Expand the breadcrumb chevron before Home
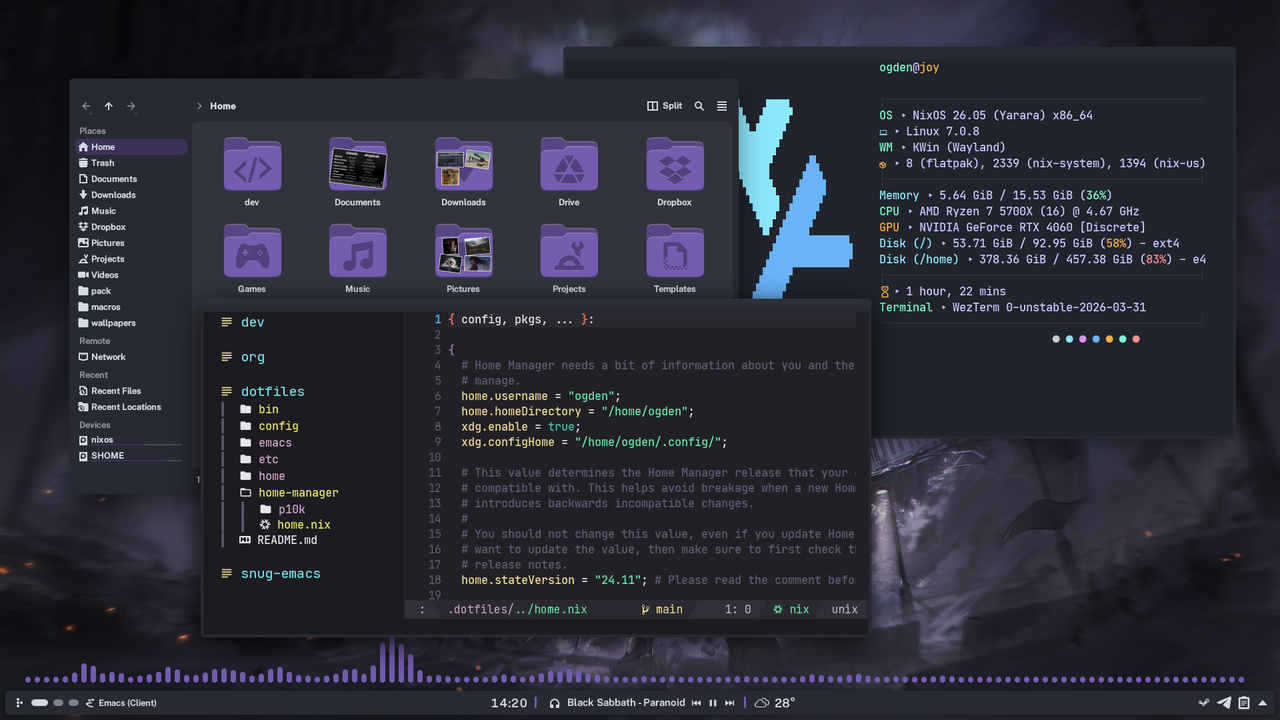The image size is (1280, 720). [199, 106]
